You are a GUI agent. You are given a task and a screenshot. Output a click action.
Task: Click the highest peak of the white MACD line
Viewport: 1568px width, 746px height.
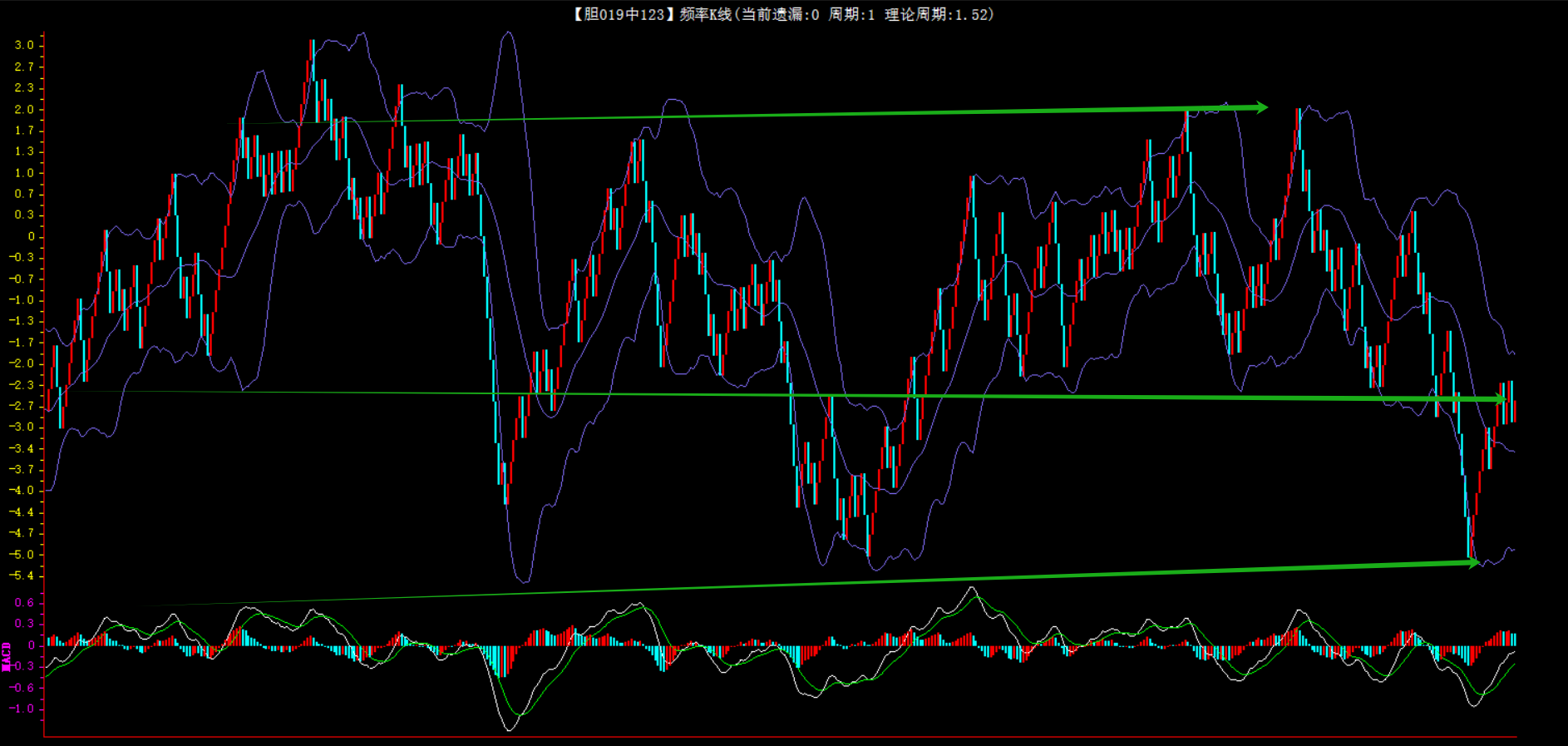(x=972, y=589)
